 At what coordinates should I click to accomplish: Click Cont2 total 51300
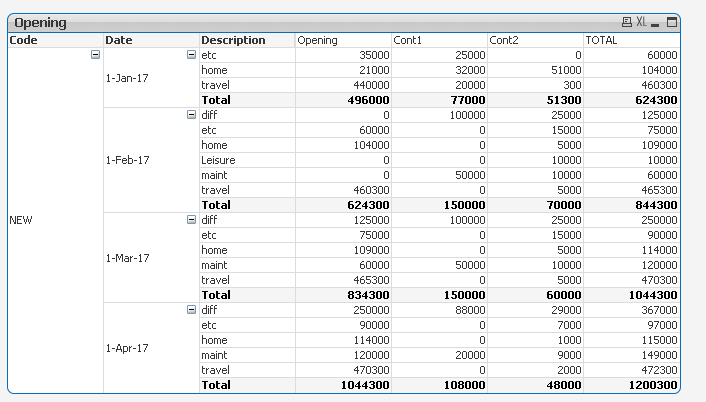tap(535, 100)
